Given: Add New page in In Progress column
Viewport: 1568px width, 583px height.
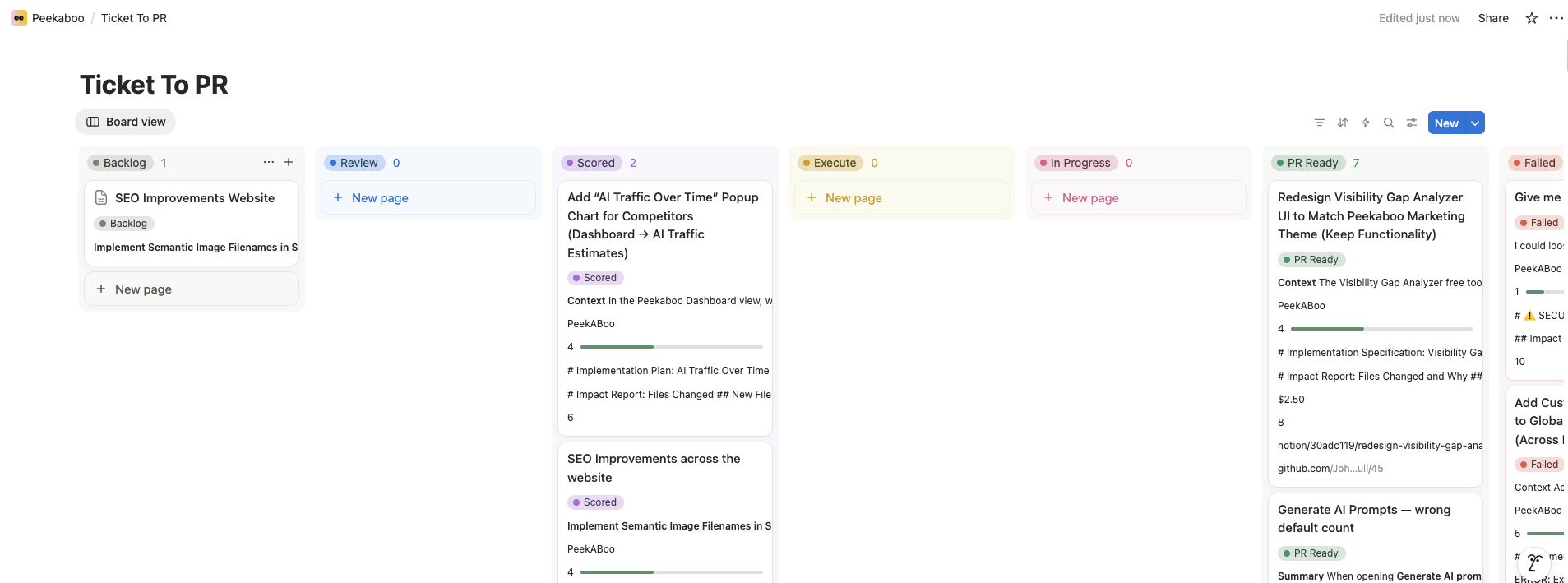Looking at the screenshot, I should pyautogui.click(x=1138, y=197).
